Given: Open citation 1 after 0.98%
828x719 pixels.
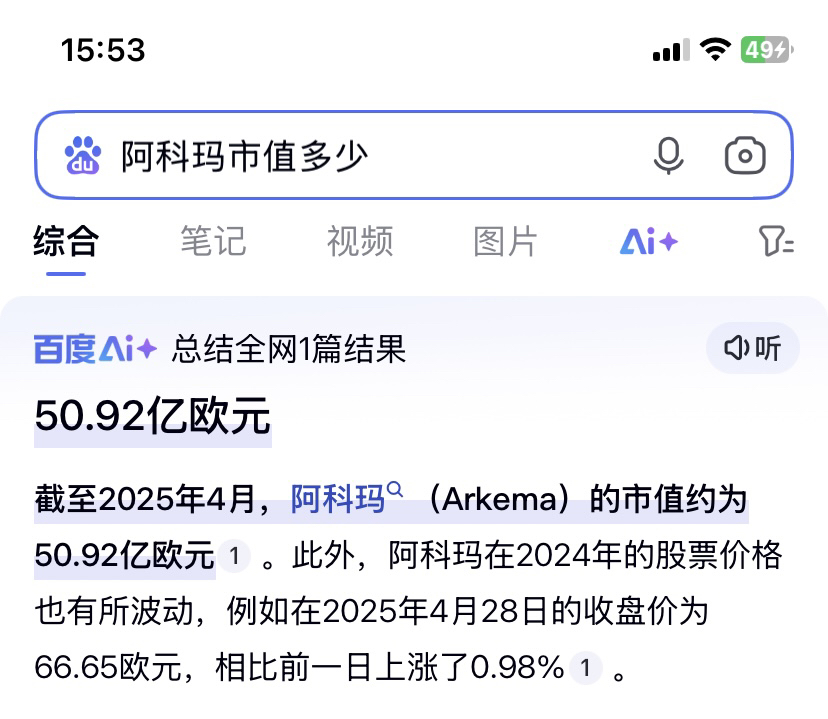Looking at the screenshot, I should 585,668.
